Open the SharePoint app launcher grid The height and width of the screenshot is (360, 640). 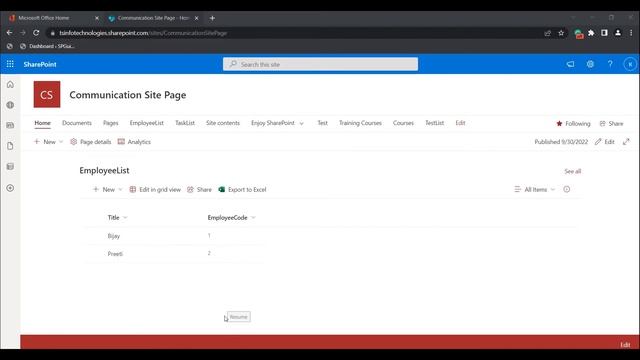coord(10,64)
